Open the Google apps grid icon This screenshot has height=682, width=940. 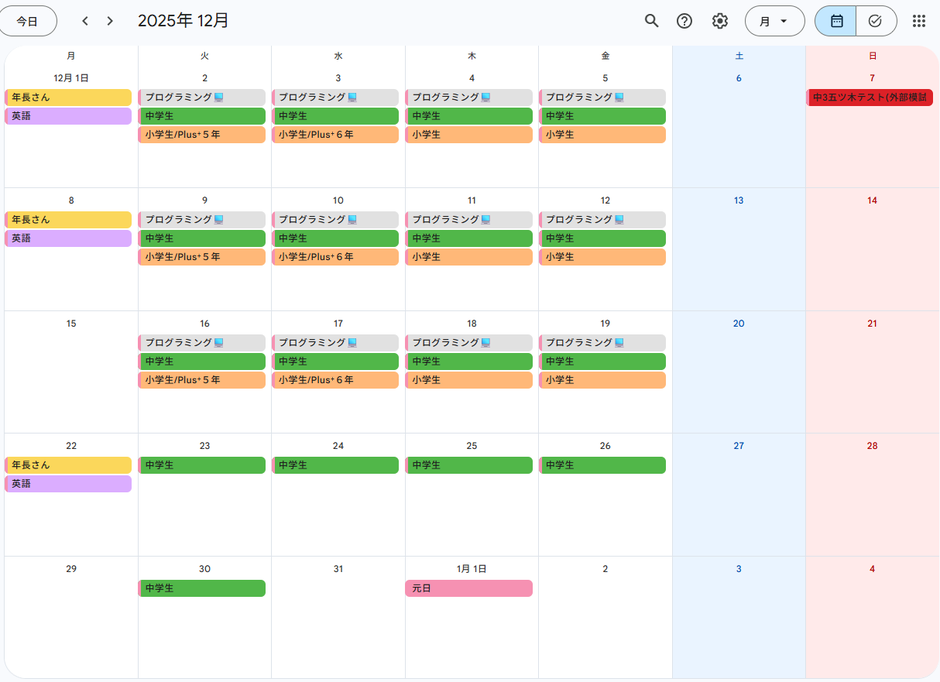pyautogui.click(x=918, y=21)
